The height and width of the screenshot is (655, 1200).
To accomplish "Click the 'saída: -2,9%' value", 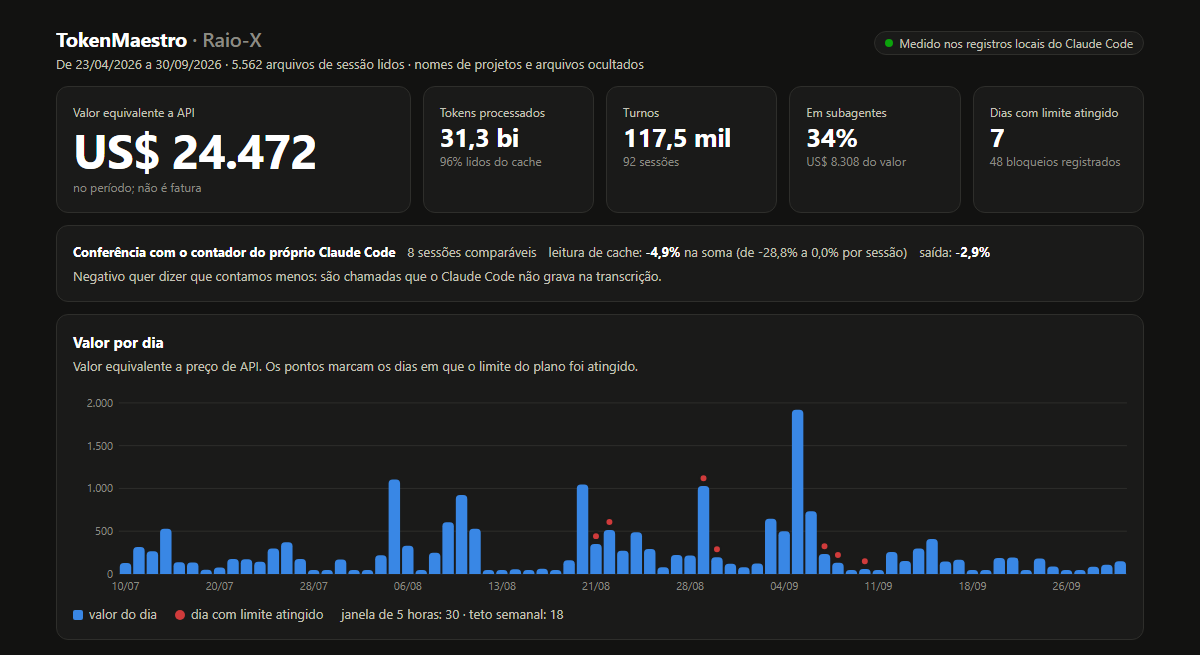I will [955, 252].
